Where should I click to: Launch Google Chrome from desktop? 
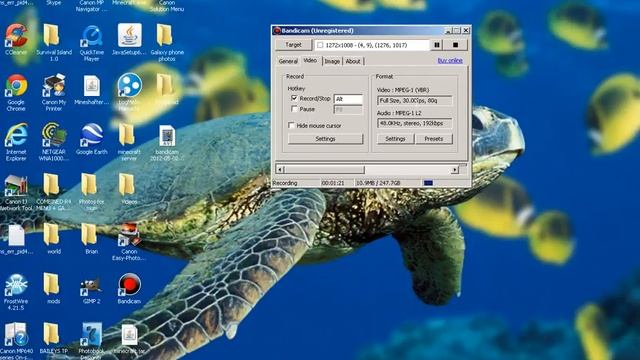click(16, 92)
